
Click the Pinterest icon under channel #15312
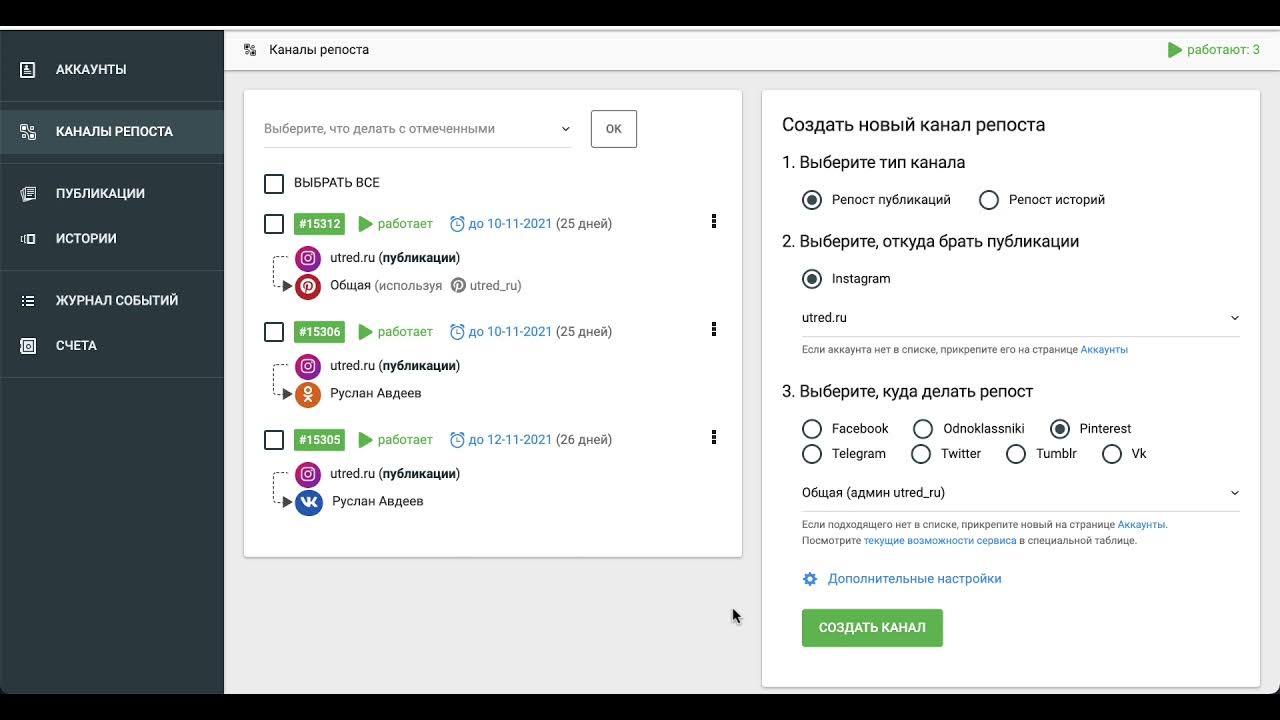point(308,286)
